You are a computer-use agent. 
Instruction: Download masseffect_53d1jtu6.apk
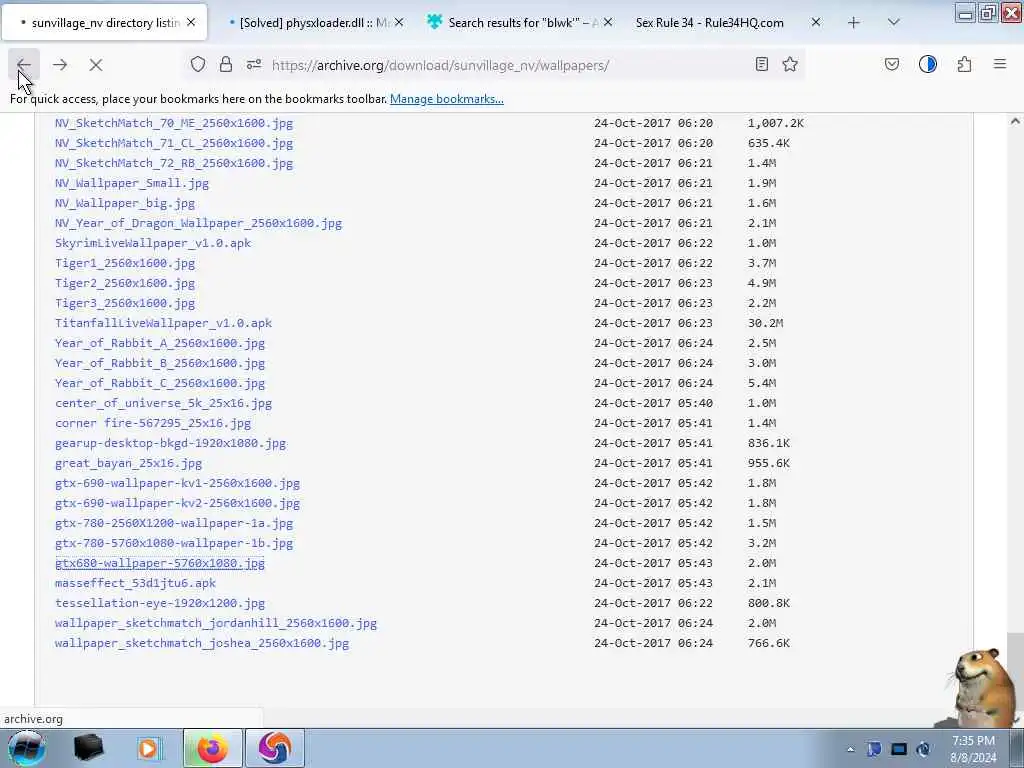click(135, 583)
